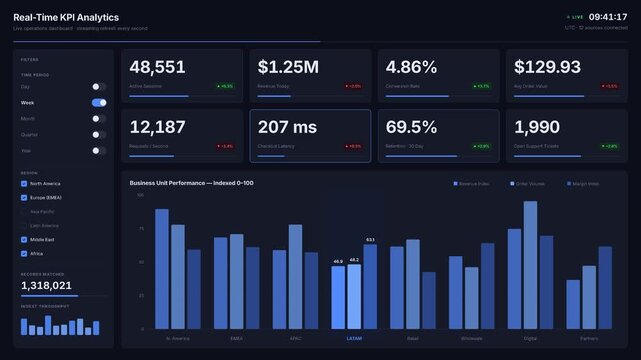Image resolution: width=641 pixels, height=360 pixels.
Task: Select the 207 ms Checkout Latency card
Action: coord(311,136)
